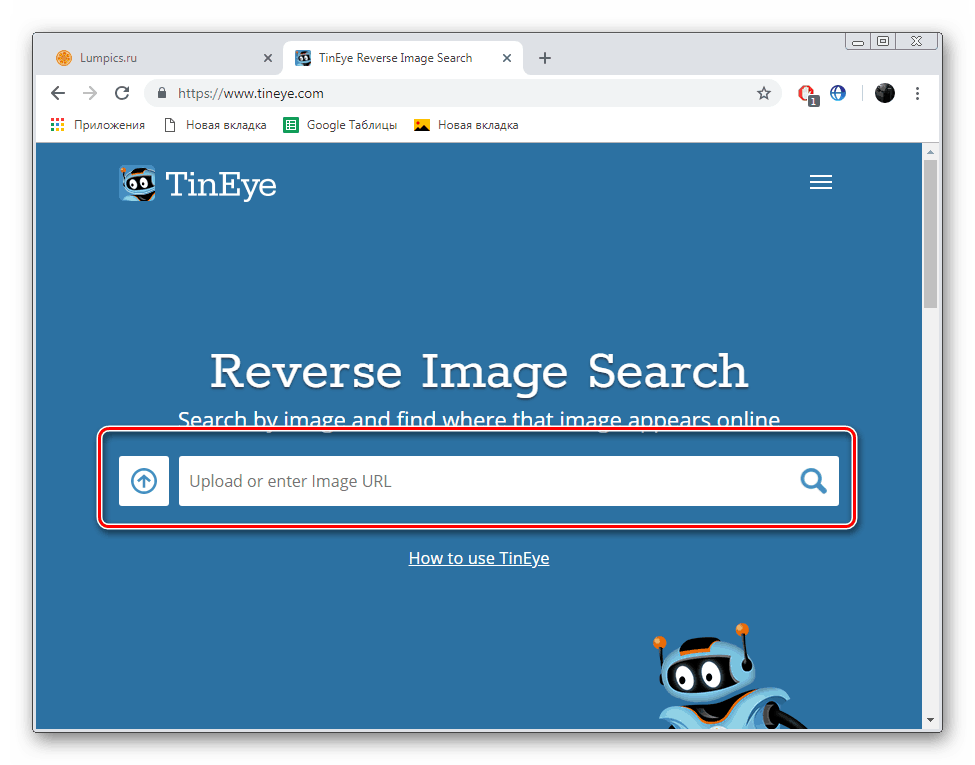Open the How to use TinEye link
Image resolution: width=975 pixels, height=765 pixels.
(x=479, y=558)
